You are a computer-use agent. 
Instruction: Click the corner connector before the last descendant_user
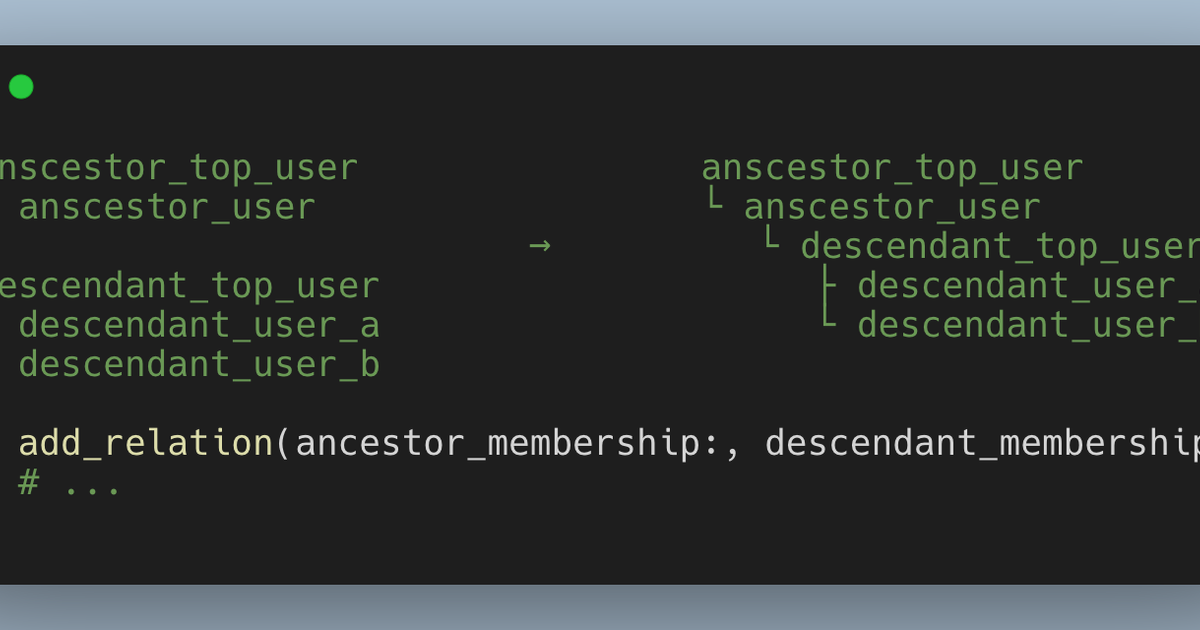click(x=828, y=322)
